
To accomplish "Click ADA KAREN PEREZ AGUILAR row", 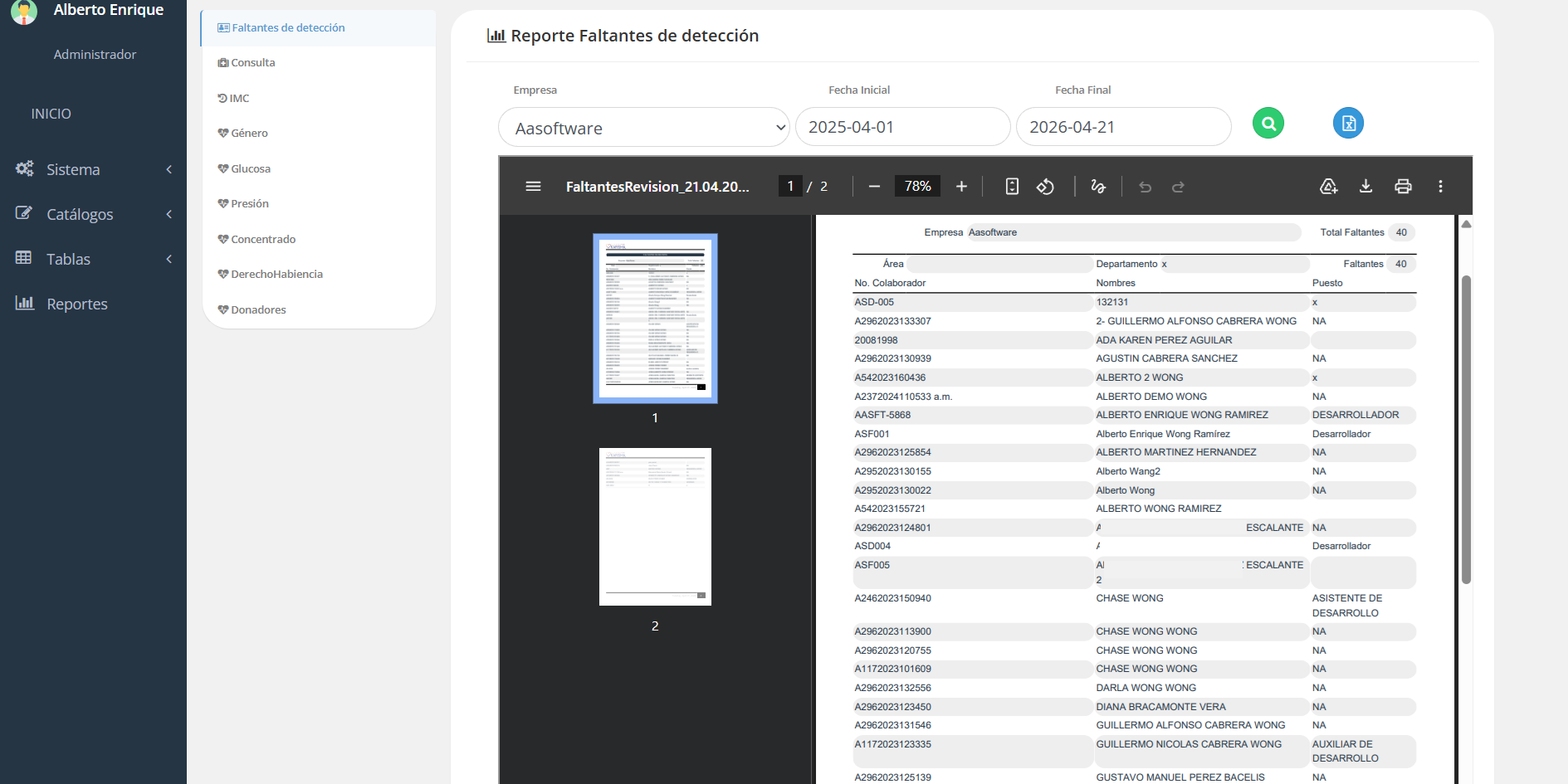I will point(1133,340).
